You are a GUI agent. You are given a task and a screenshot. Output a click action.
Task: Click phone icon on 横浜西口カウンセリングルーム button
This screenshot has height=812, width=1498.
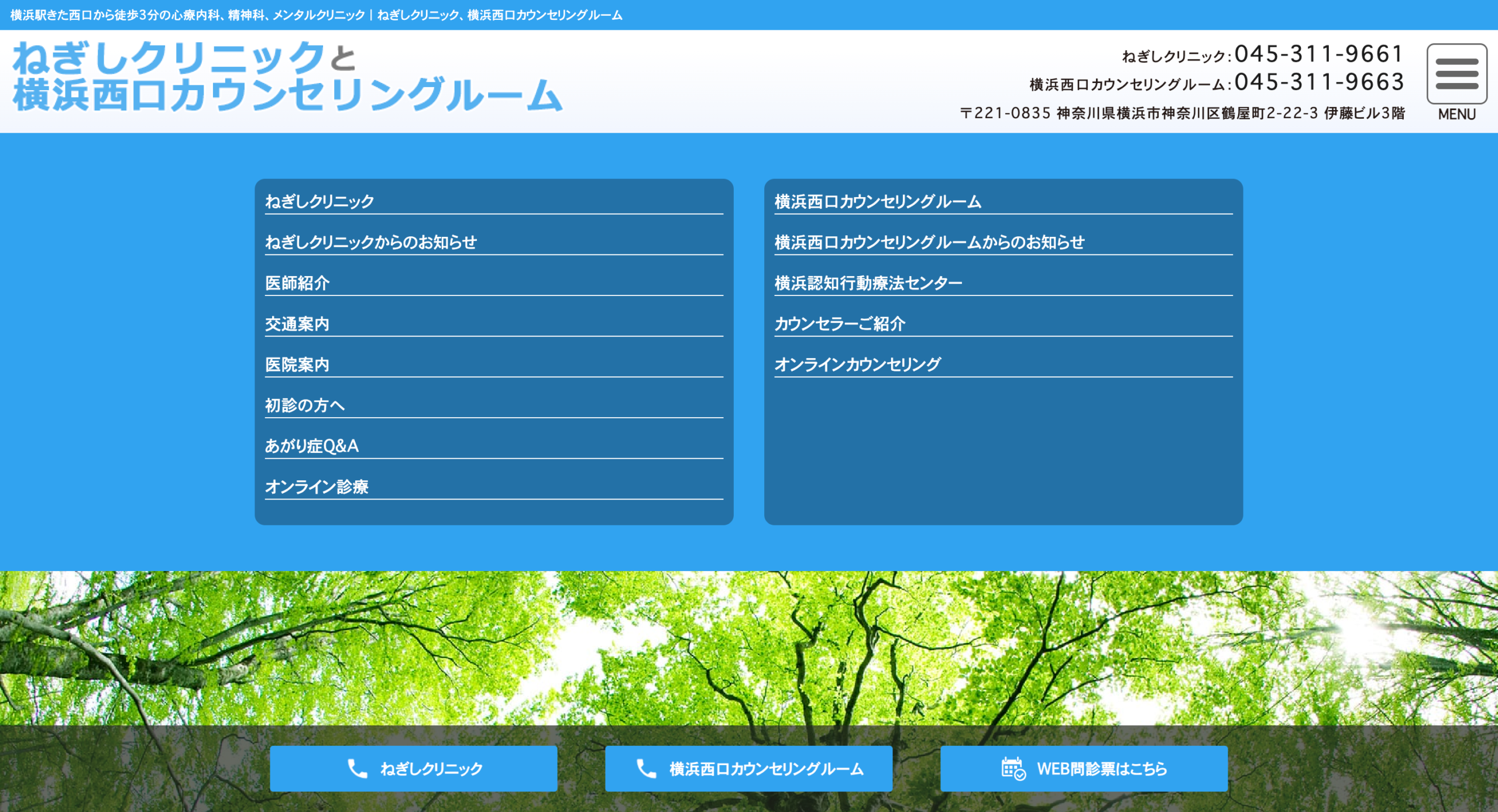pyautogui.click(x=647, y=768)
